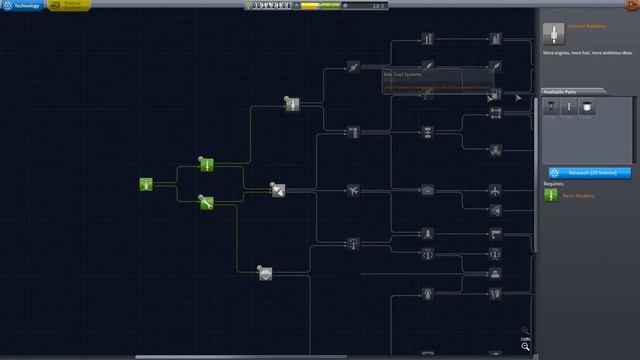Select the third fuel tank part thumbnail
The width and height of the screenshot is (640, 360).
click(x=587, y=107)
